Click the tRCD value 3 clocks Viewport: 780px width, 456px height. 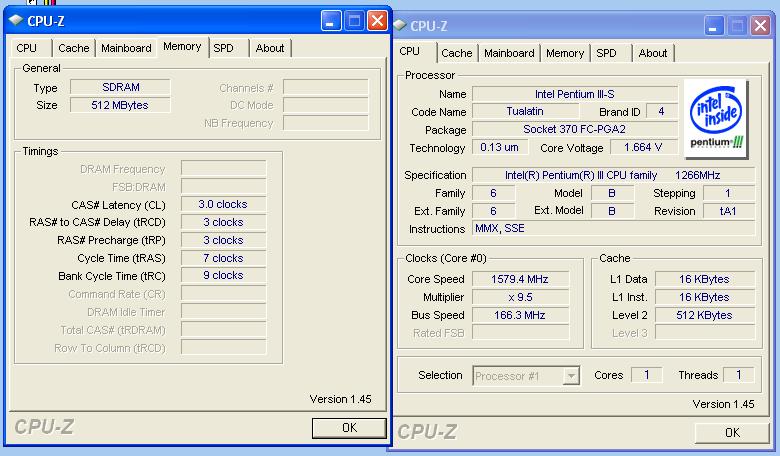click(x=223, y=222)
